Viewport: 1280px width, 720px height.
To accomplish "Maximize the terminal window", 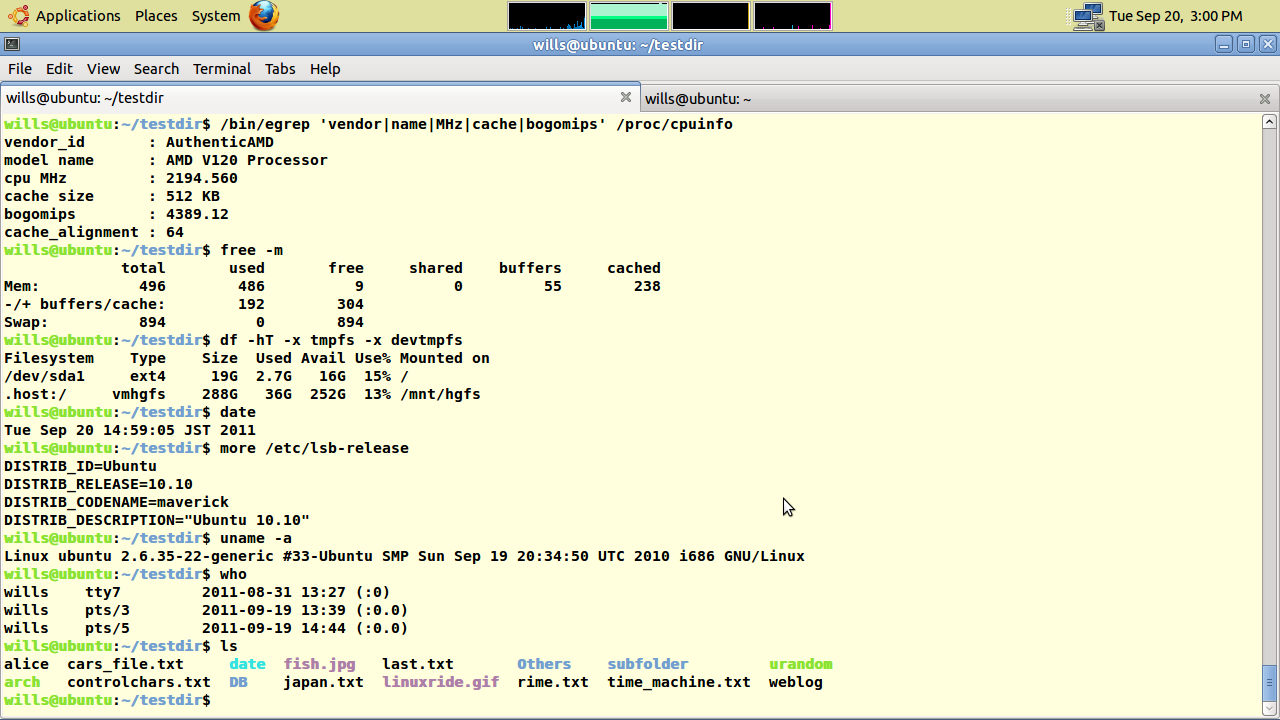I will pyautogui.click(x=1246, y=44).
